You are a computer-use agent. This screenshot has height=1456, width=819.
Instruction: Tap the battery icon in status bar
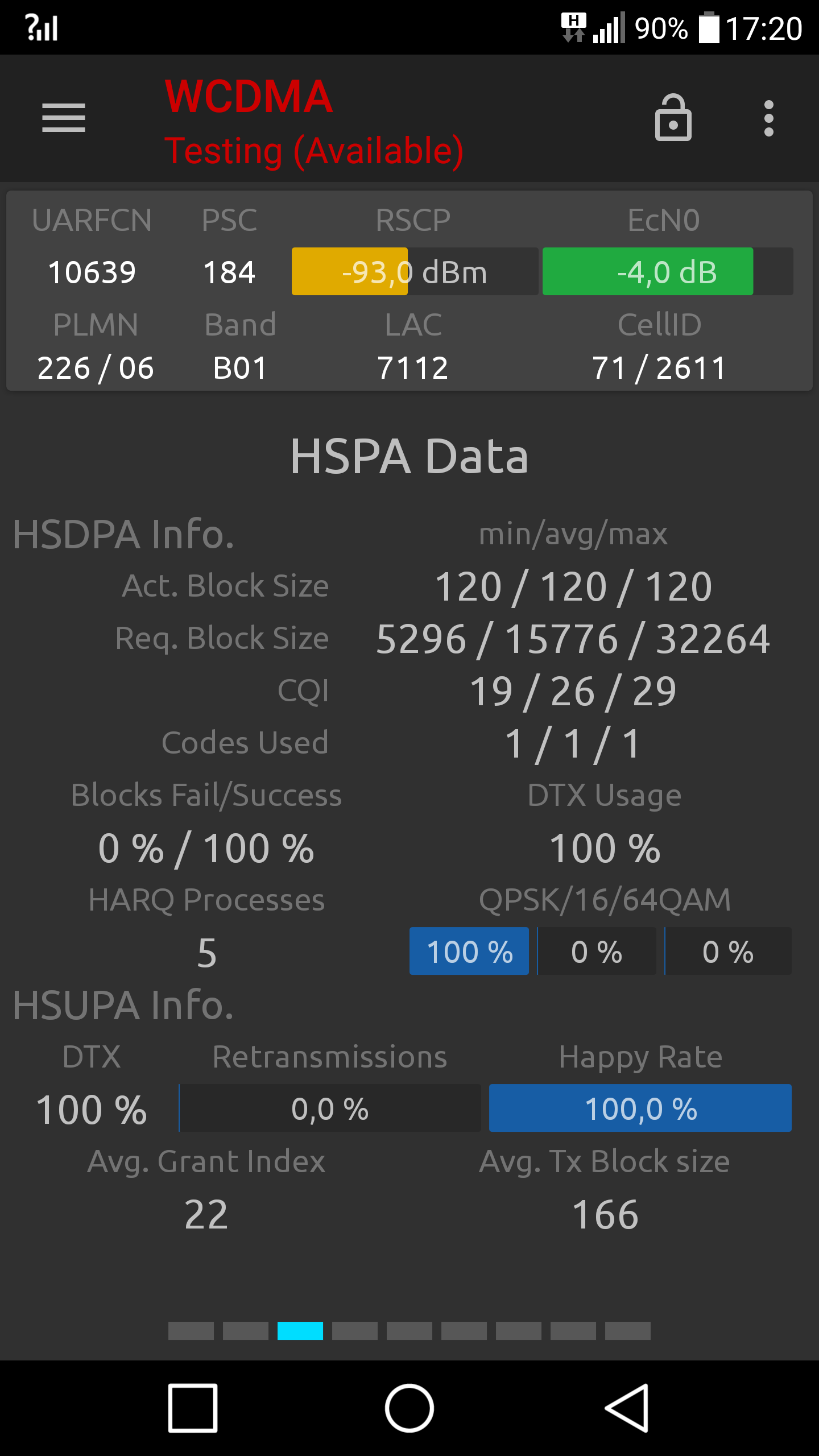(x=709, y=27)
